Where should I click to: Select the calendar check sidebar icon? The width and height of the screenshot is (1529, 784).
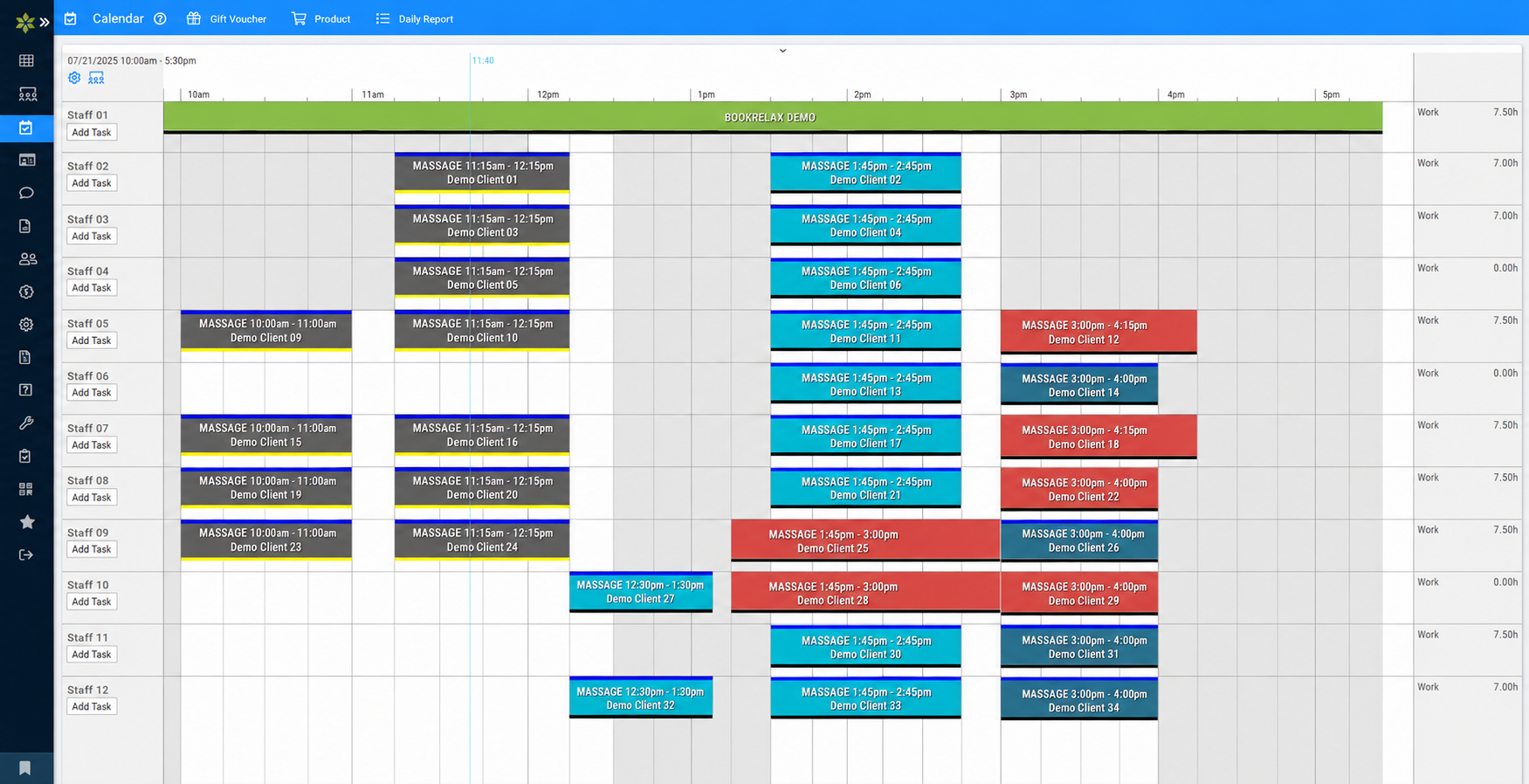tap(26, 127)
